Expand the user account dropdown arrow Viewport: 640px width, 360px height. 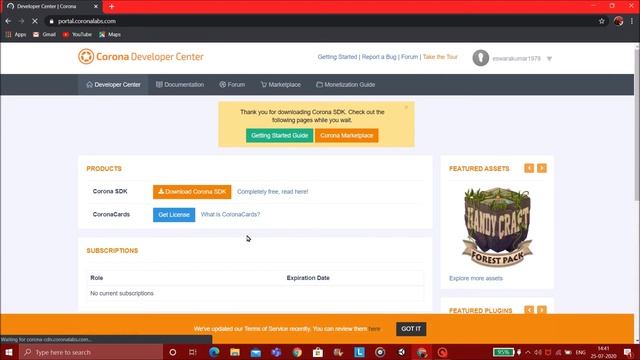pyautogui.click(x=549, y=59)
